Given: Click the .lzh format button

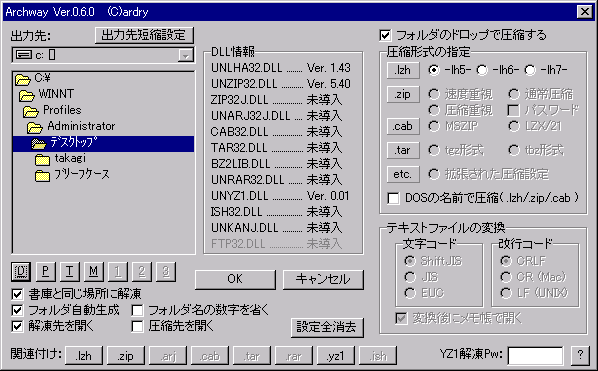Looking at the screenshot, I should 403,70.
